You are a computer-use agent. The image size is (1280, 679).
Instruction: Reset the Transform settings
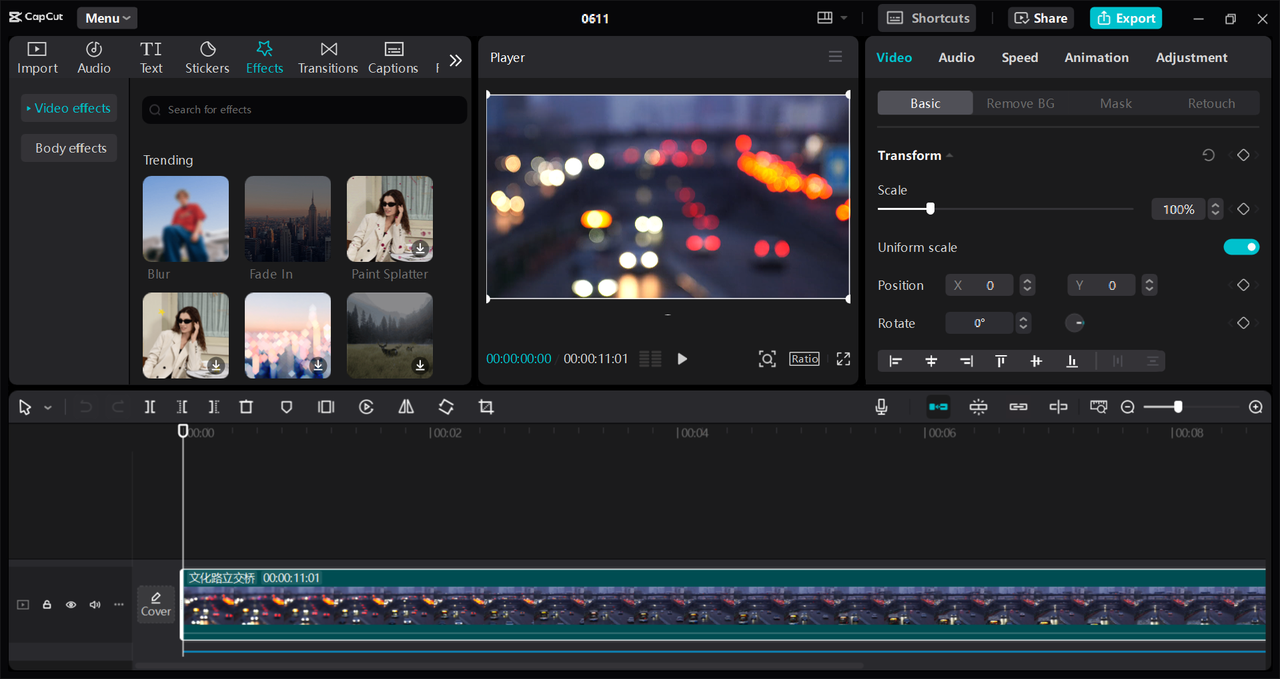tap(1208, 155)
